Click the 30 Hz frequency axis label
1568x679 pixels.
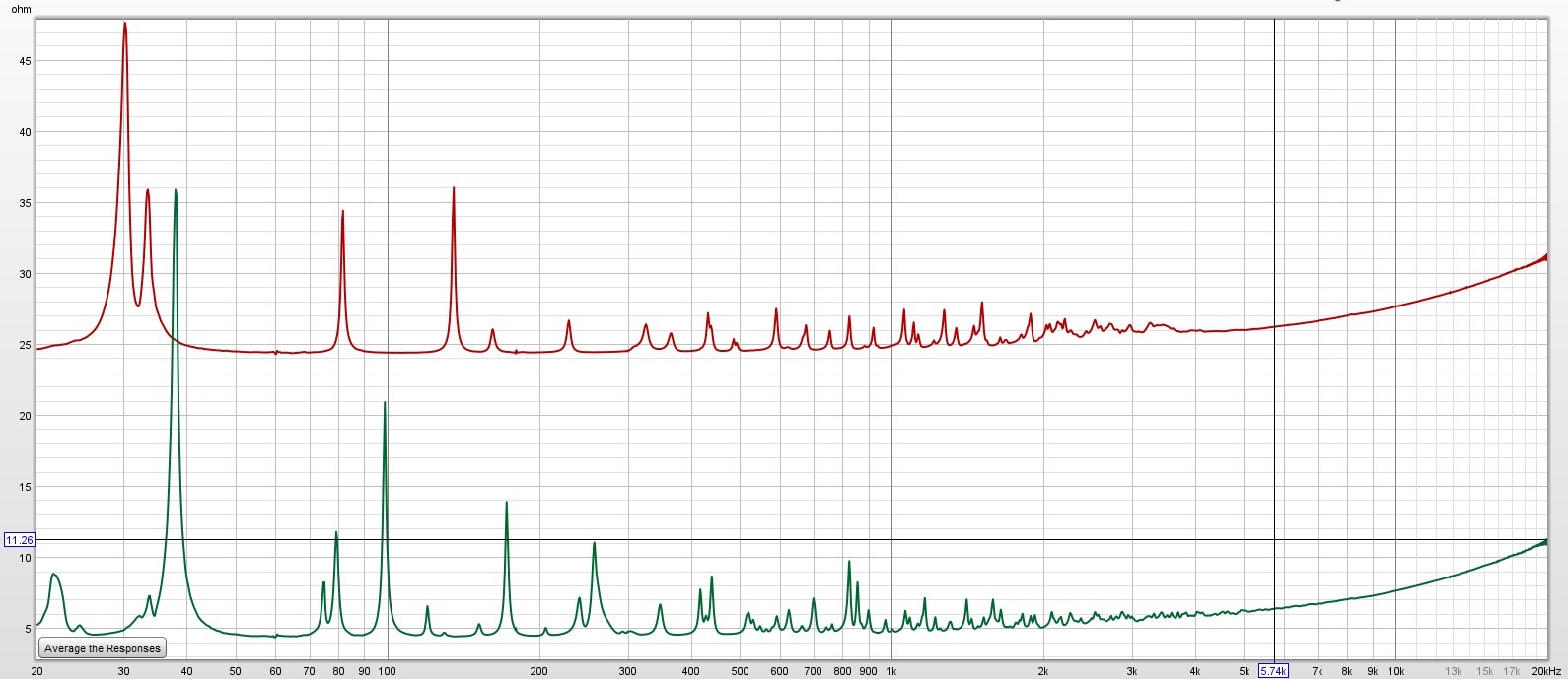click(x=123, y=671)
